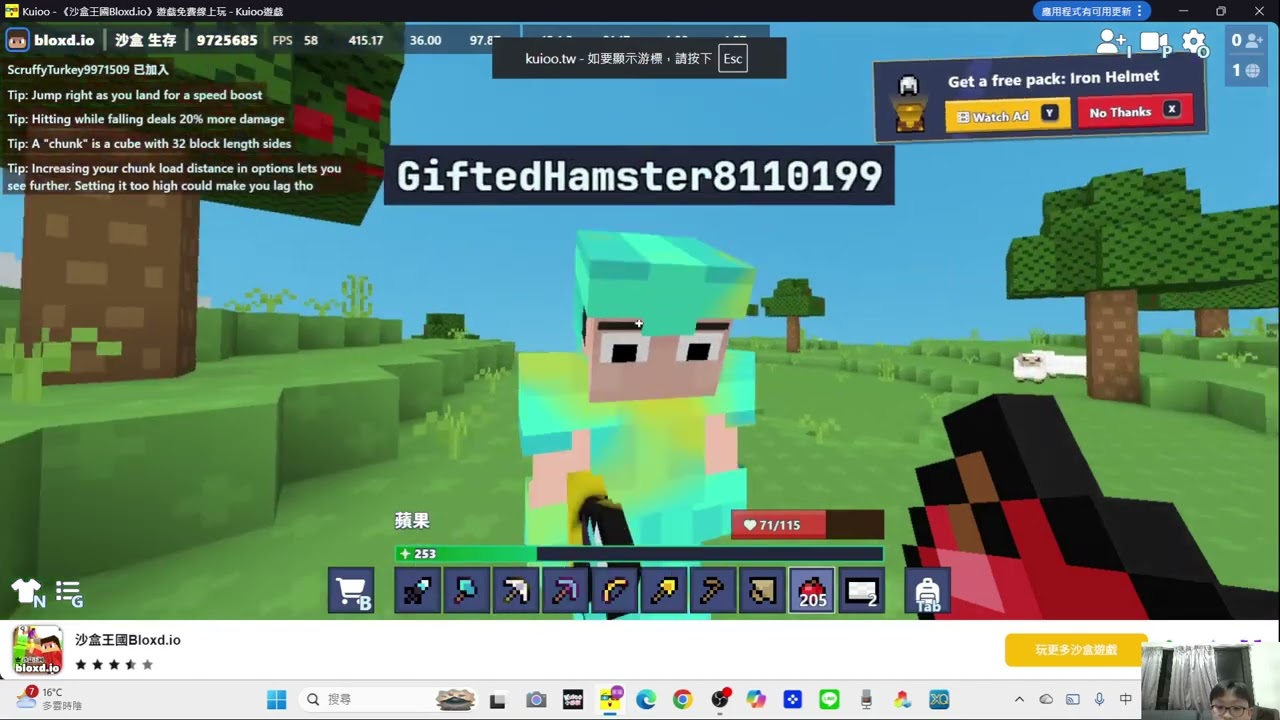Viewport: 1280px width, 720px height.
Task: Open the skin shirt menu
Action: 28,592
